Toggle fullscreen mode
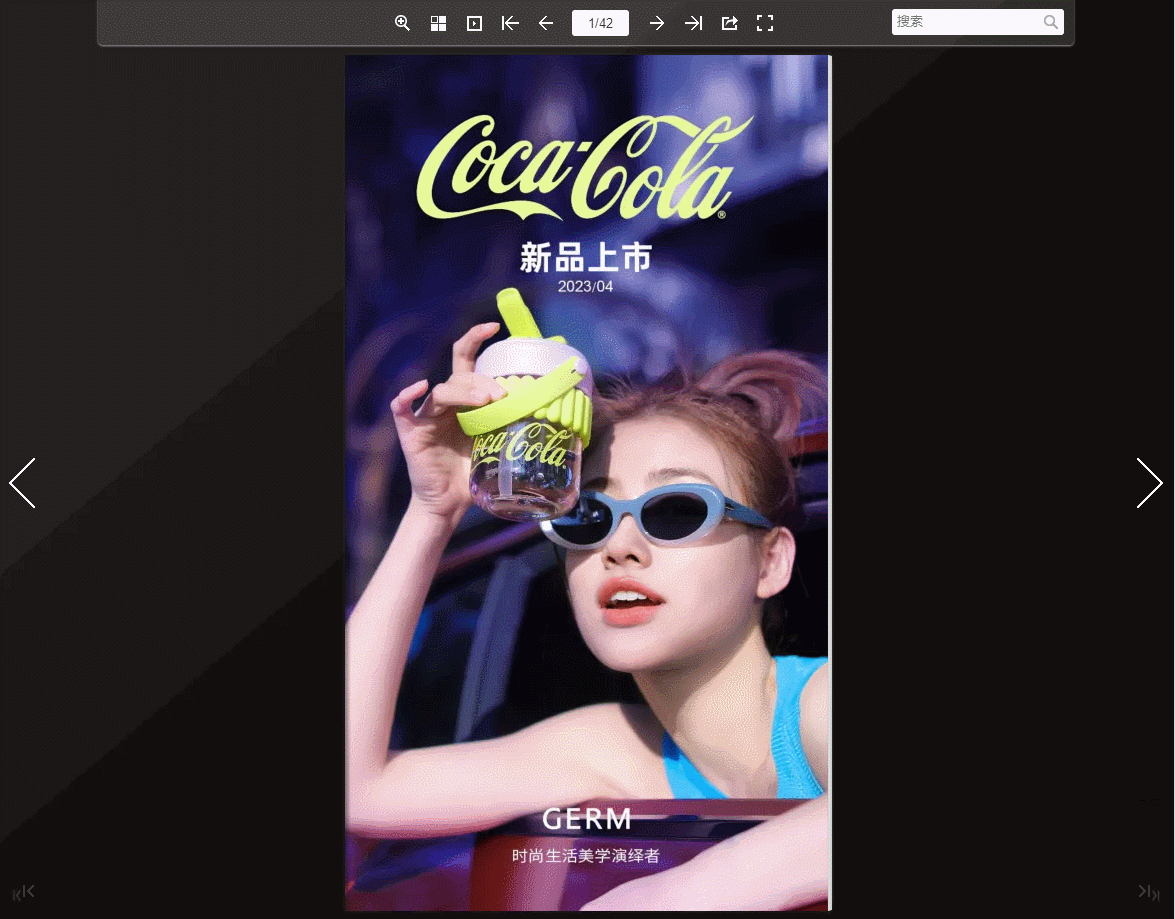The image size is (1175, 919). (765, 23)
